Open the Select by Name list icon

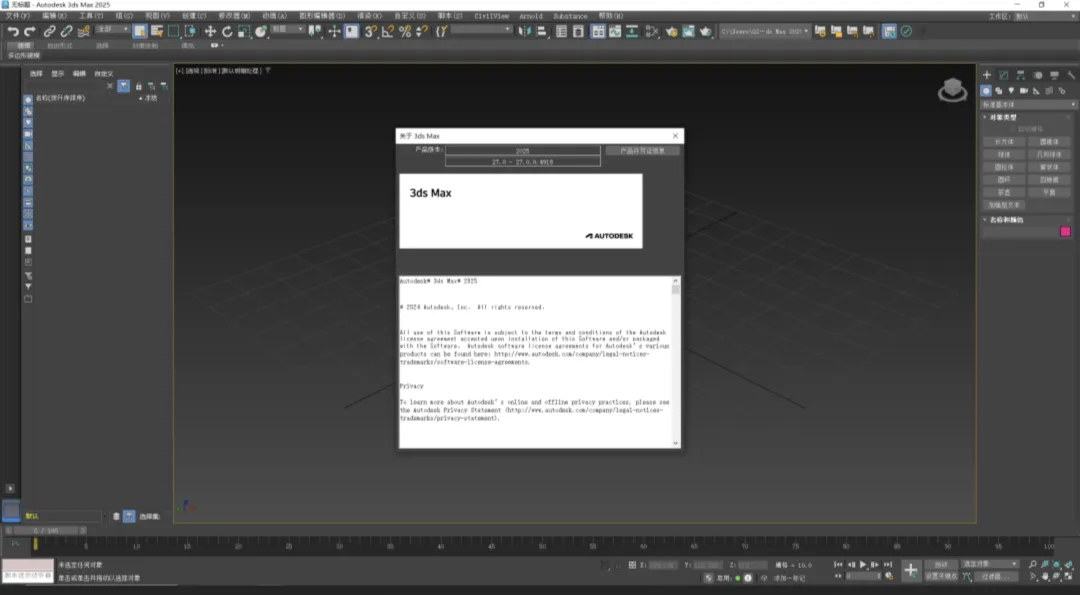pos(156,31)
